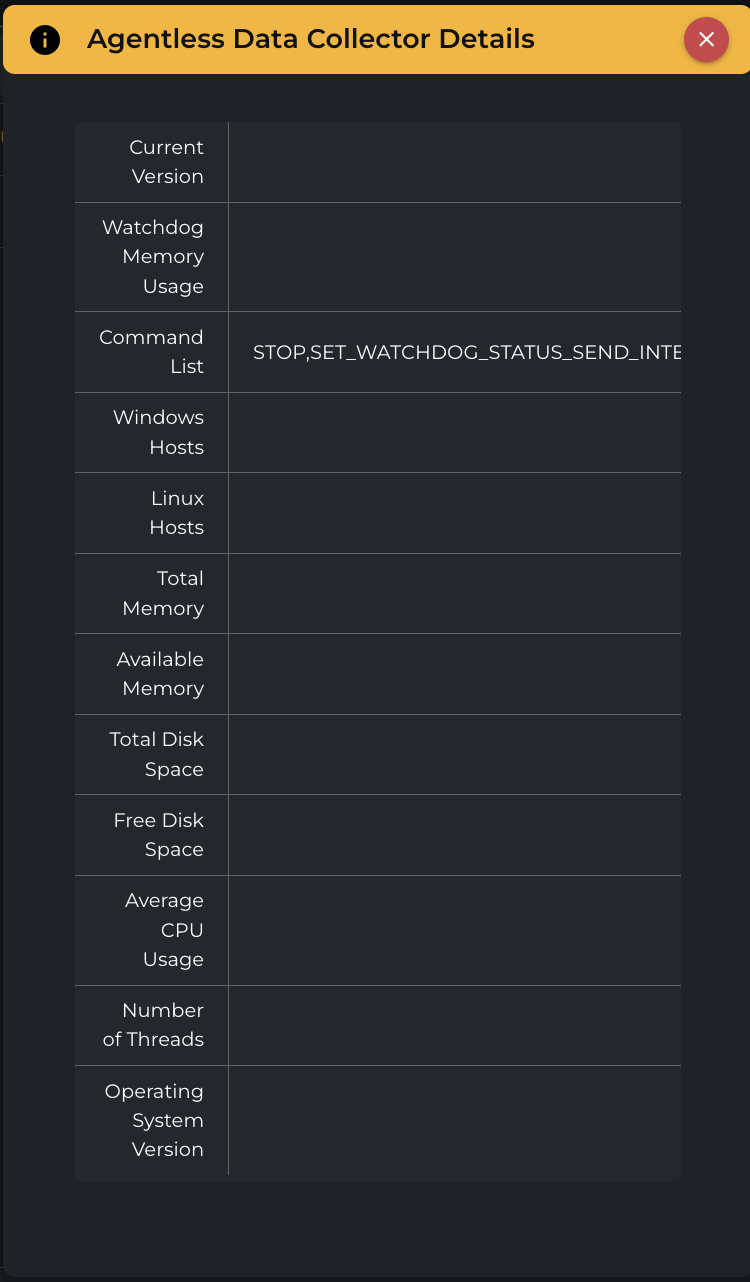Click the Linux Hosts label

(x=177, y=513)
